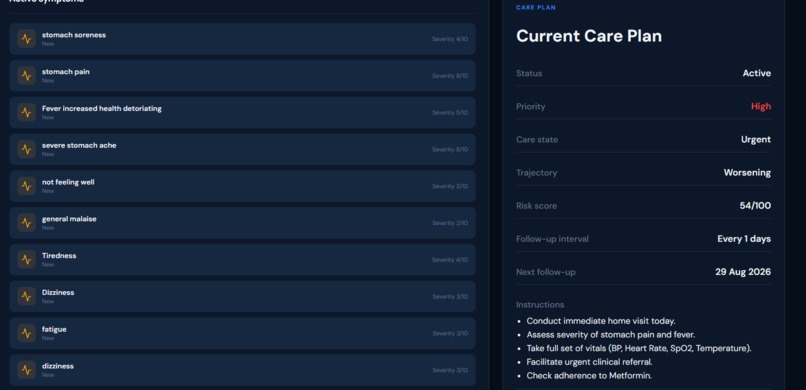The height and width of the screenshot is (390, 806).
Task: Click the pulse icon beside general malaise
Action: pos(26,223)
